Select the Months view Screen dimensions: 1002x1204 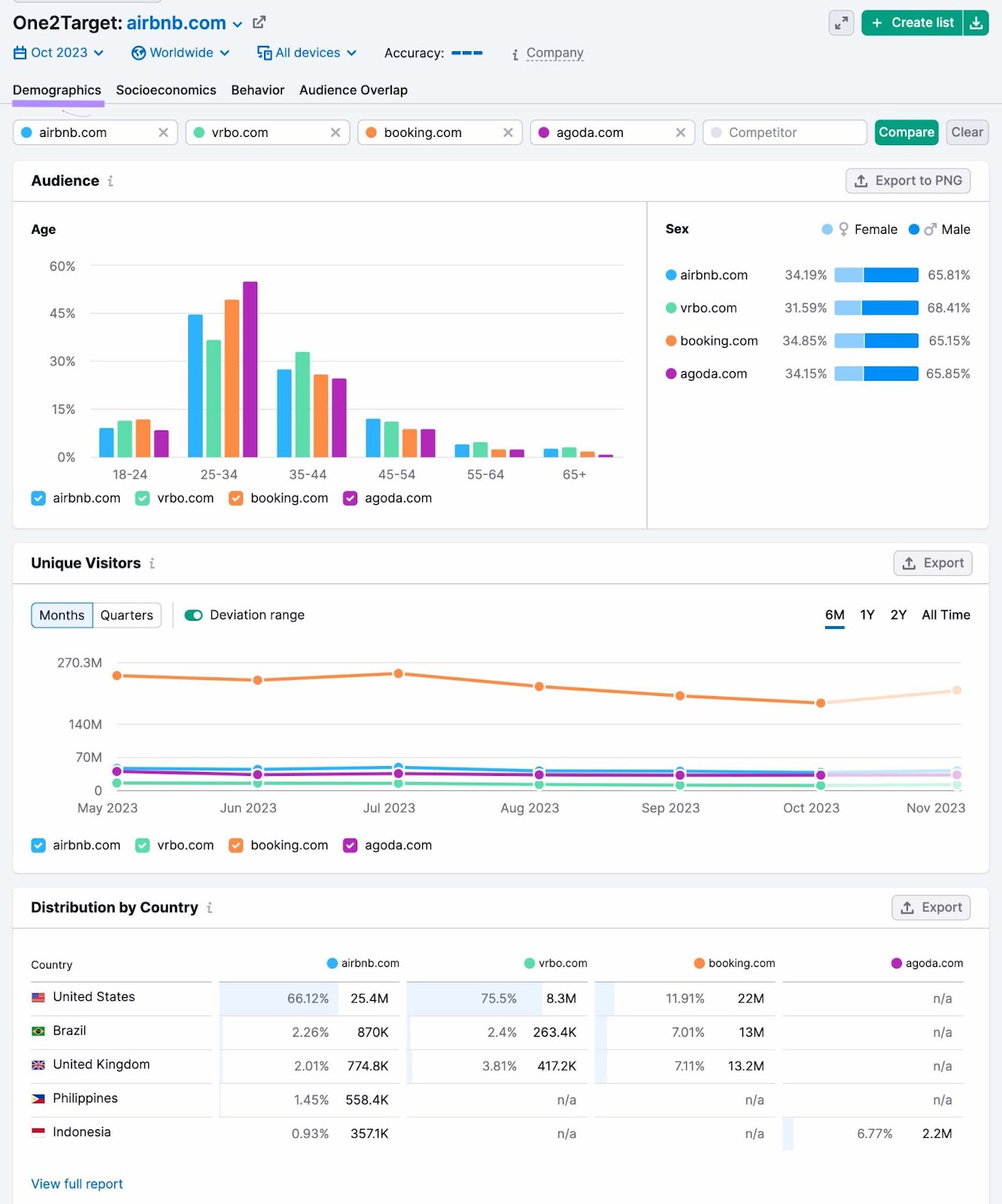[x=62, y=616]
